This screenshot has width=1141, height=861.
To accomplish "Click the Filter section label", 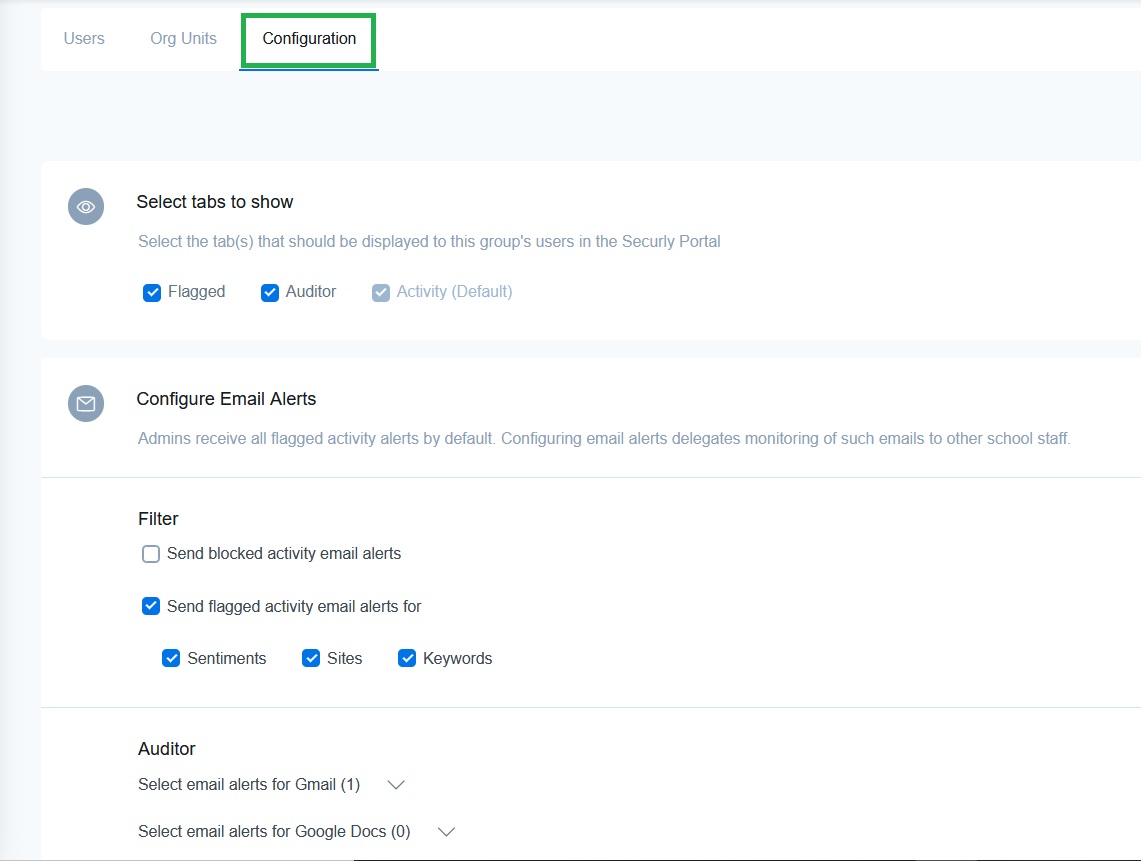I will click(158, 519).
